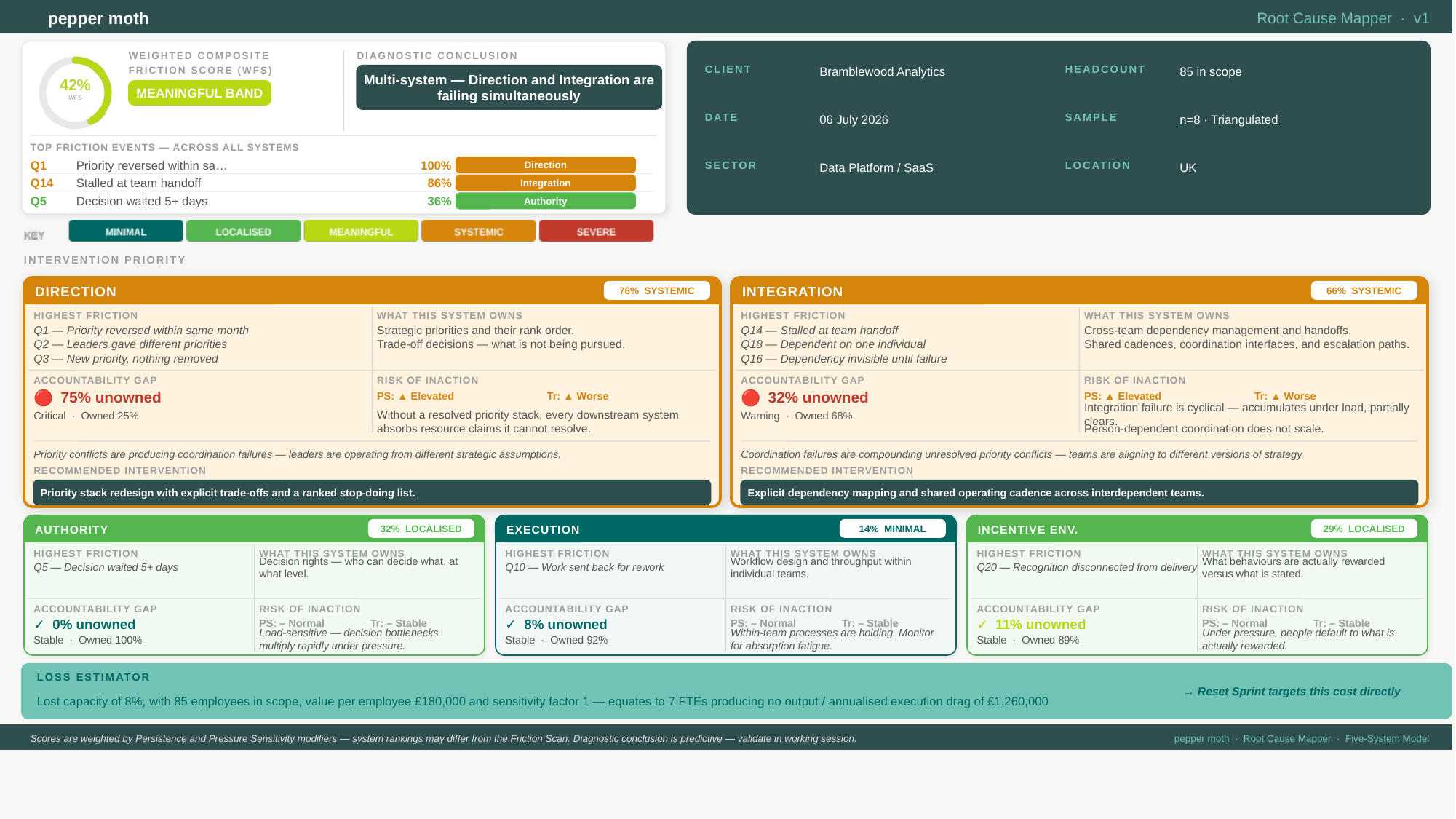Select the Priority stack redesign intervention bar
Viewport: 1456px width, 819px height.
pos(372,493)
